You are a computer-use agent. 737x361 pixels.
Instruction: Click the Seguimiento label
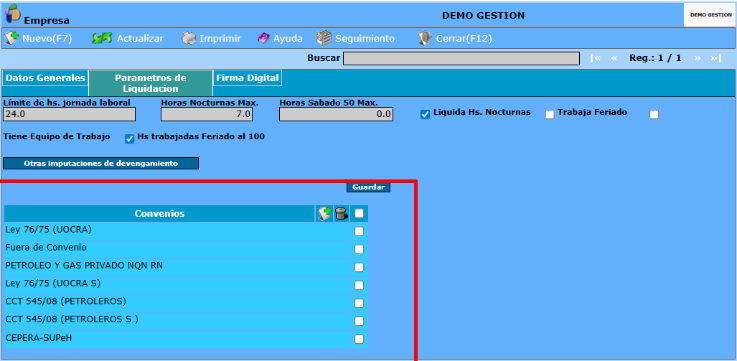[x=365, y=39]
